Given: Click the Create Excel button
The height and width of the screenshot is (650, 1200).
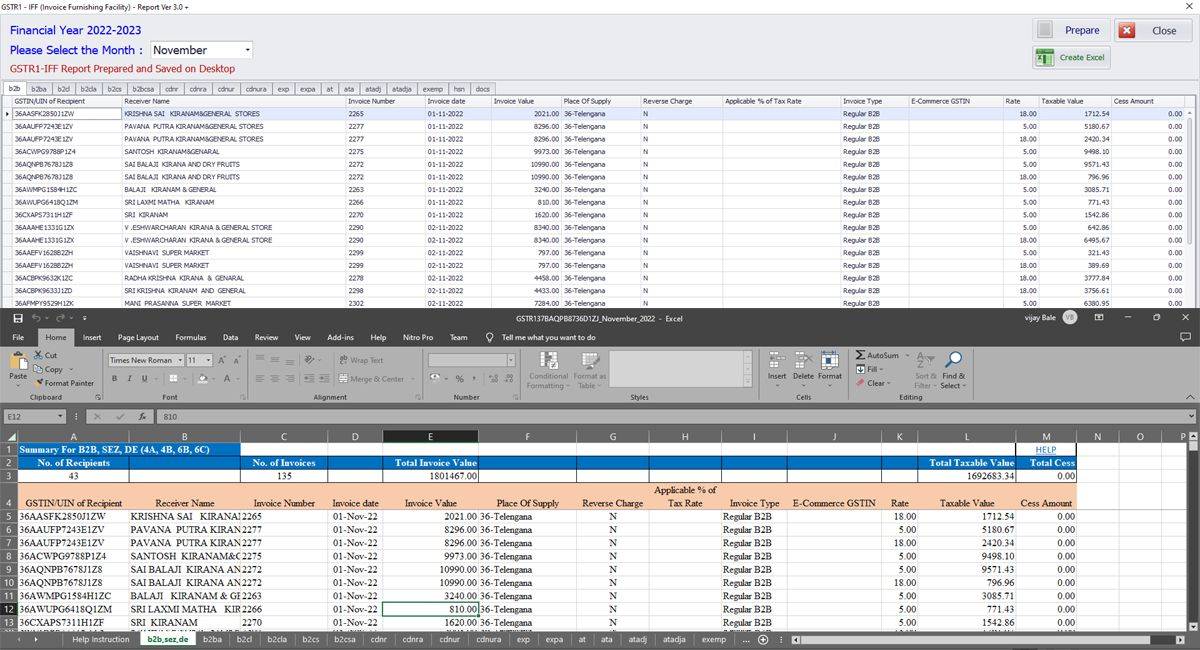Looking at the screenshot, I should click(x=1072, y=58).
